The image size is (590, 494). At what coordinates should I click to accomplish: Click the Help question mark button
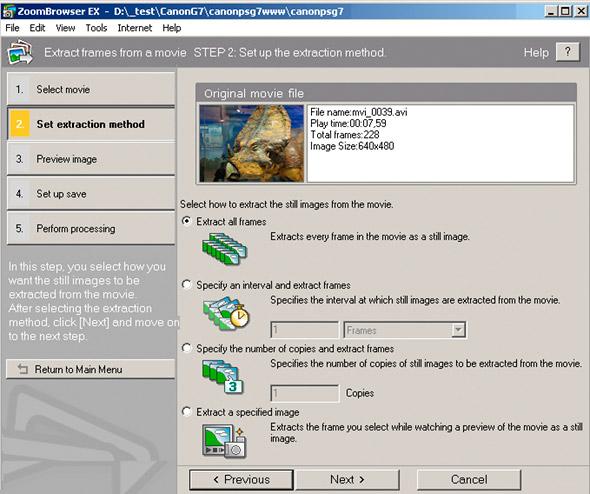pos(567,52)
